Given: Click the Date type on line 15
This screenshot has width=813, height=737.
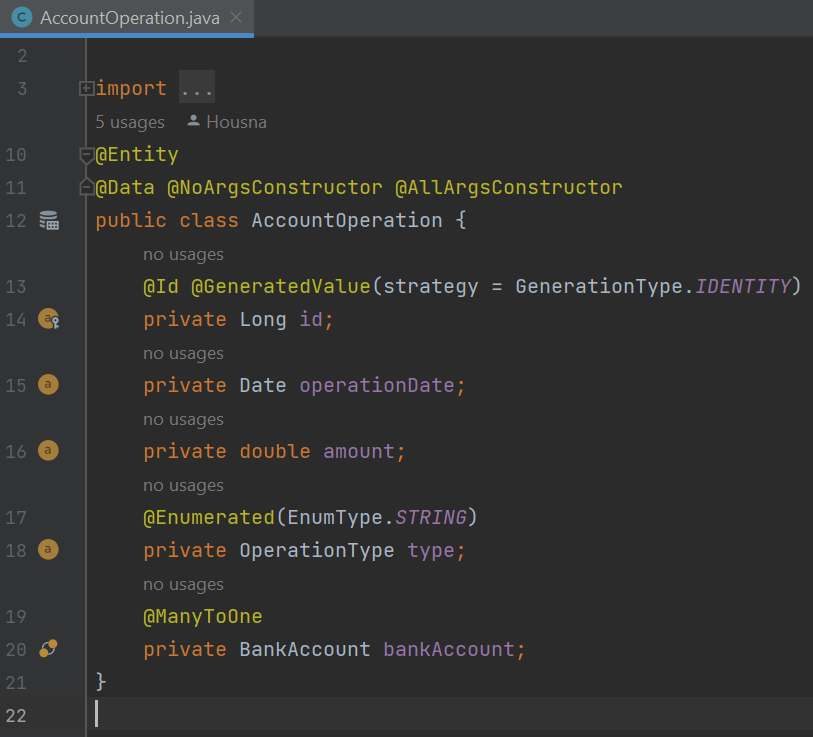Looking at the screenshot, I should coord(263,385).
